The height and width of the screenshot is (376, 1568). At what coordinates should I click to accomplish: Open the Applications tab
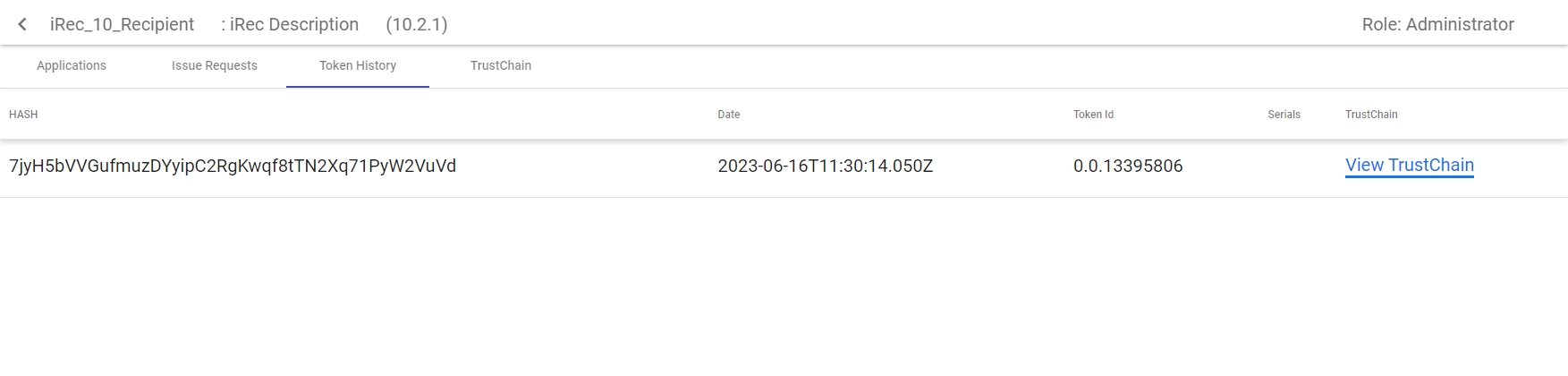pos(72,65)
